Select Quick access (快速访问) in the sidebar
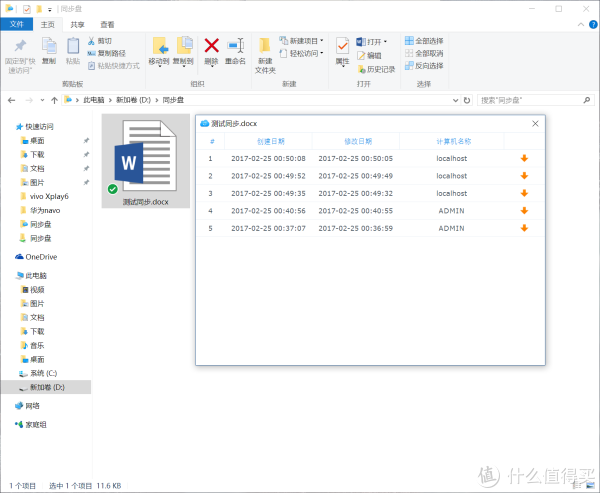The height and width of the screenshot is (493, 600). pos(35,127)
